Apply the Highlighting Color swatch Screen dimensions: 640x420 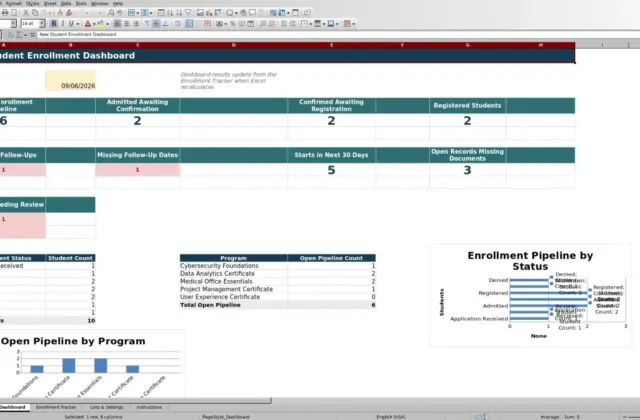100,24
